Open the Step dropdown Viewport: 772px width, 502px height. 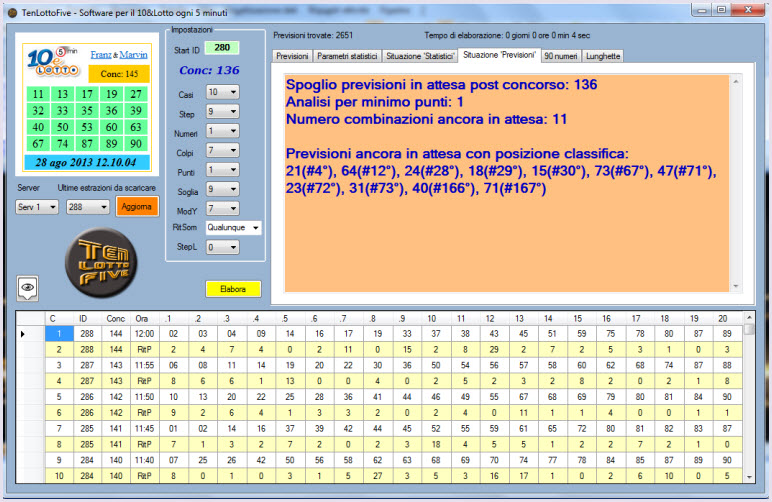[x=223, y=112]
